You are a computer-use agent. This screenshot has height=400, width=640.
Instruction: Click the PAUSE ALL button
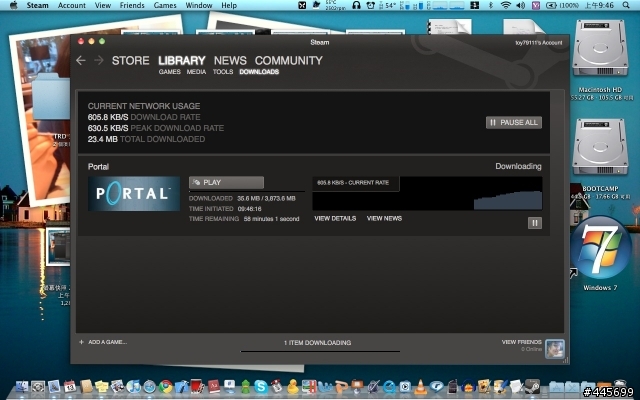(514, 122)
